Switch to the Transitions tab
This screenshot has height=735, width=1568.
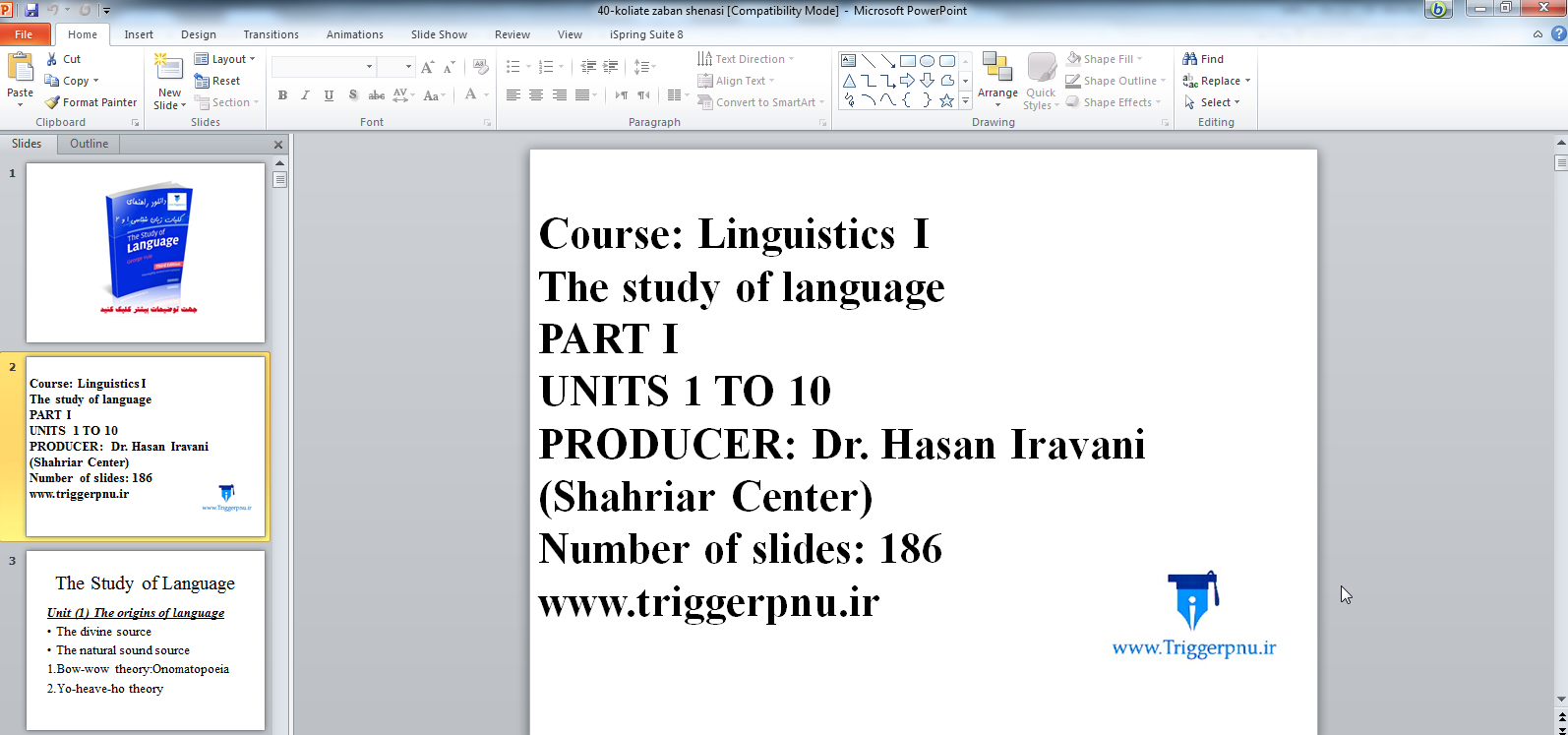(271, 34)
